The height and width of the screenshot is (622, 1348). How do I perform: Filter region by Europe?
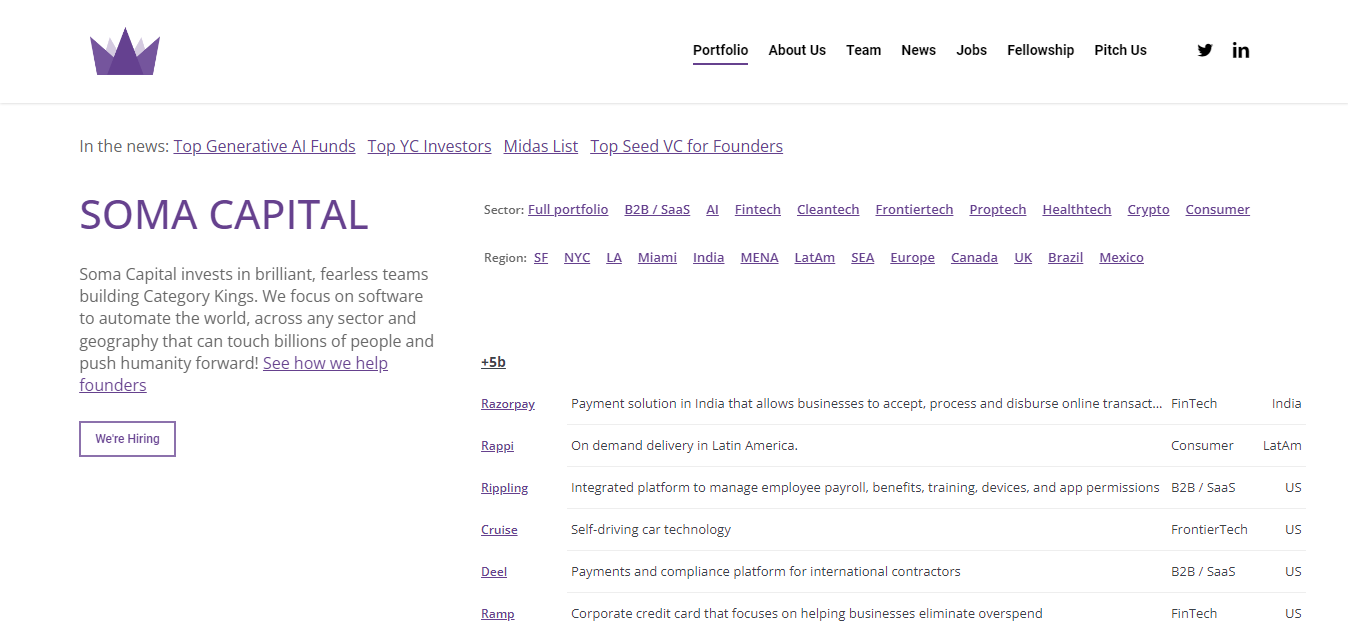point(913,258)
